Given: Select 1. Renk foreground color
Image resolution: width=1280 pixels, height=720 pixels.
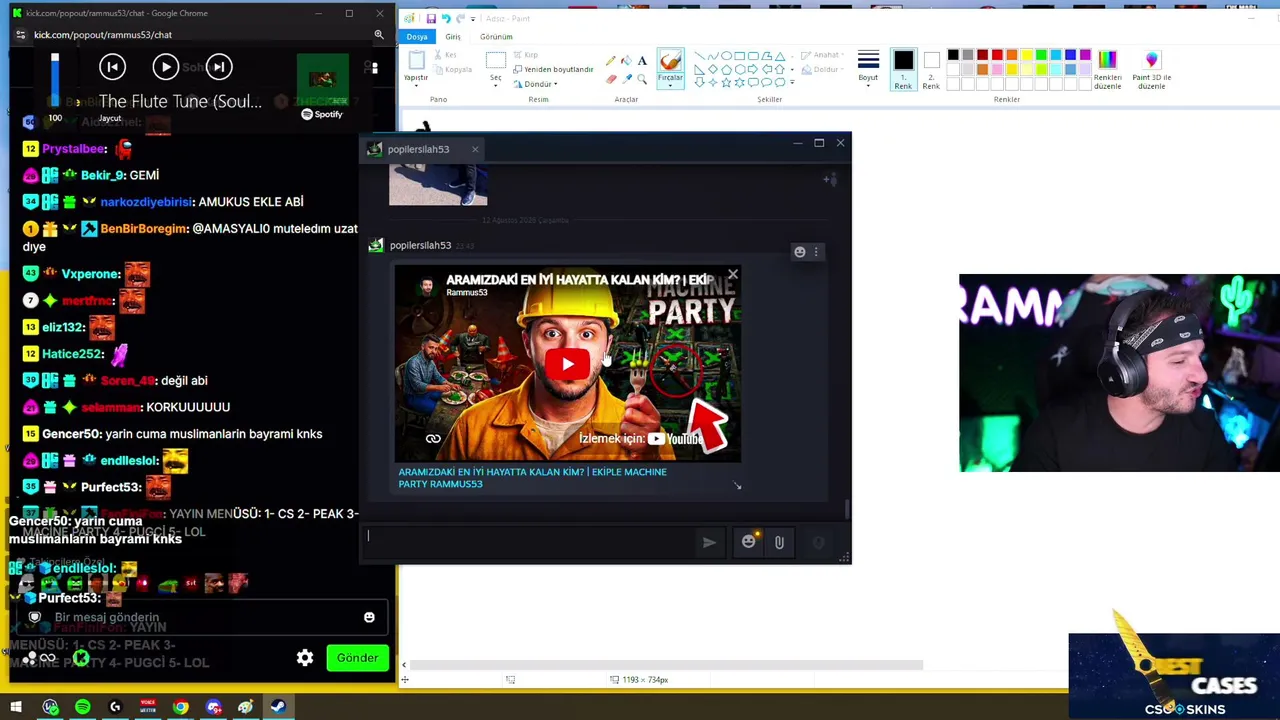Looking at the screenshot, I should point(903,69).
